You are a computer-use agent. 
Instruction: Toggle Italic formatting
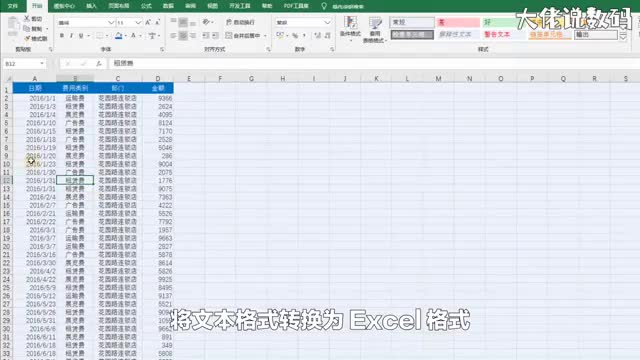[x=71, y=36]
